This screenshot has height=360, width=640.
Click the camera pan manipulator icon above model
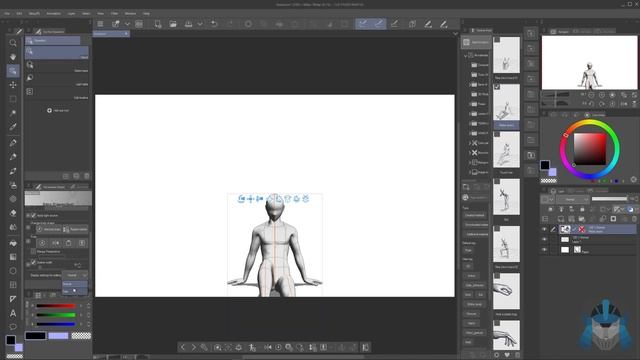coord(250,199)
